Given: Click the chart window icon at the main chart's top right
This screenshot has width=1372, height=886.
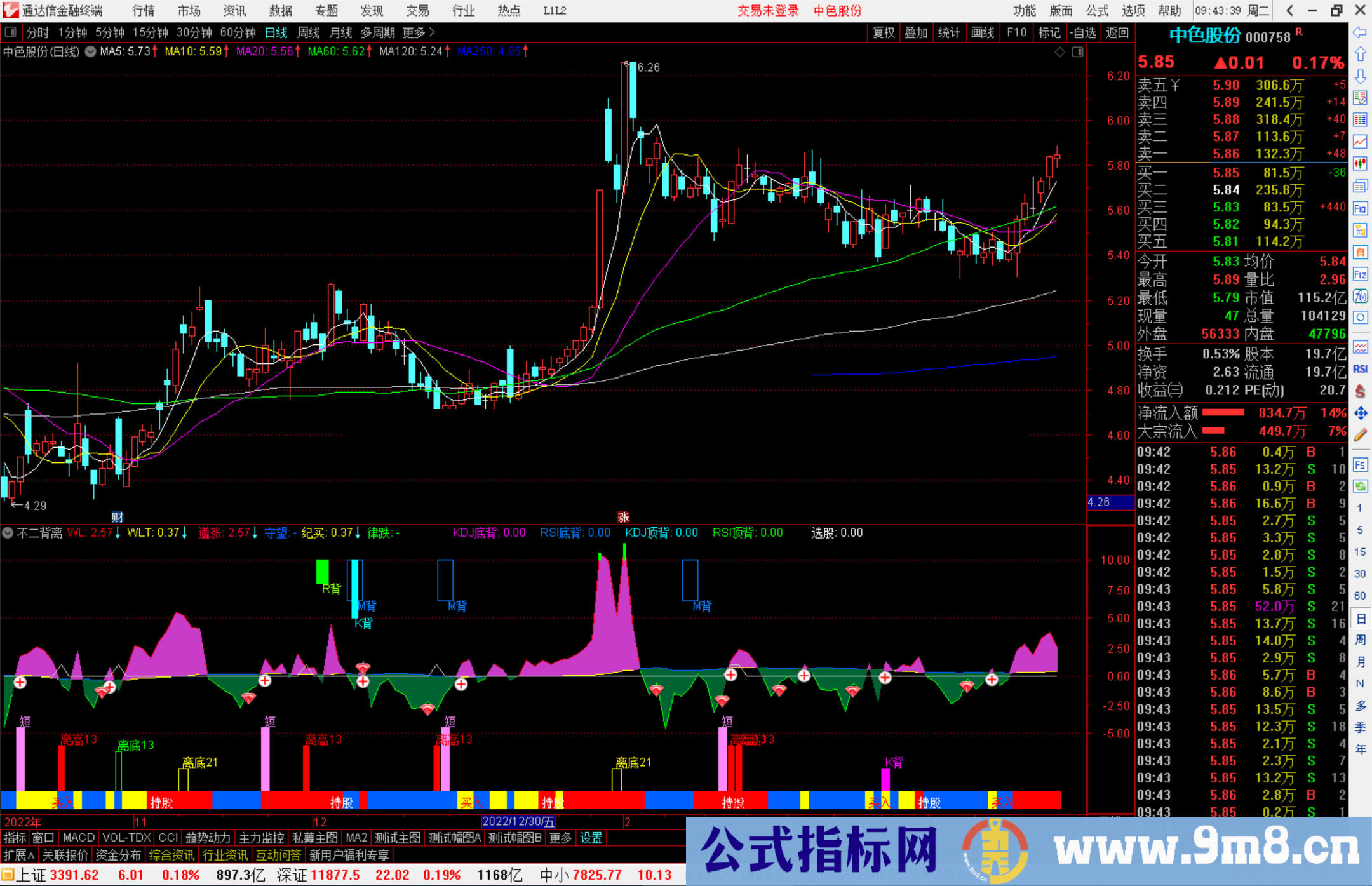Looking at the screenshot, I should pyautogui.click(x=1078, y=52).
